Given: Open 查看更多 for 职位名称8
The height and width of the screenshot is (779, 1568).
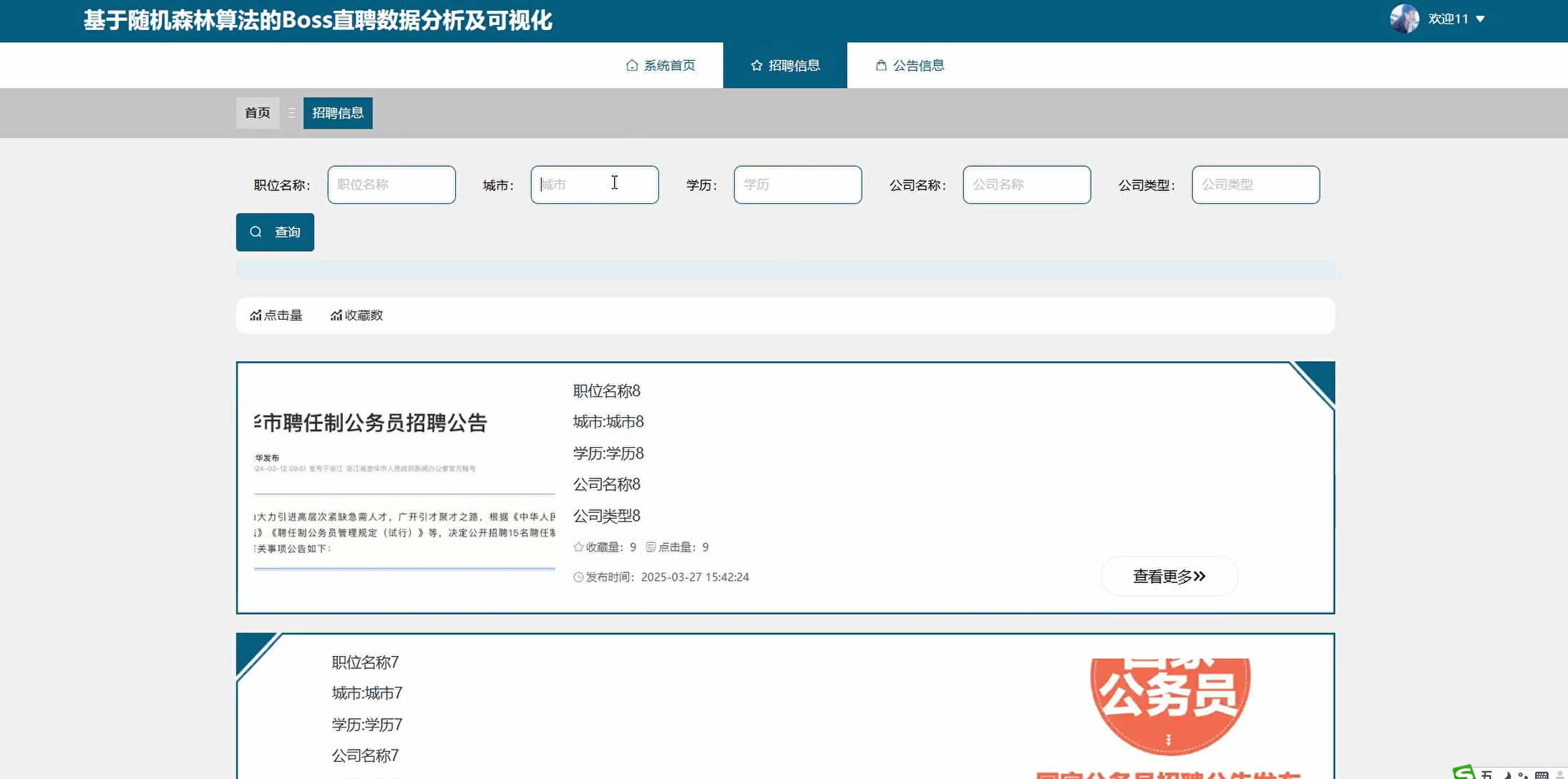Looking at the screenshot, I should click(x=1169, y=576).
